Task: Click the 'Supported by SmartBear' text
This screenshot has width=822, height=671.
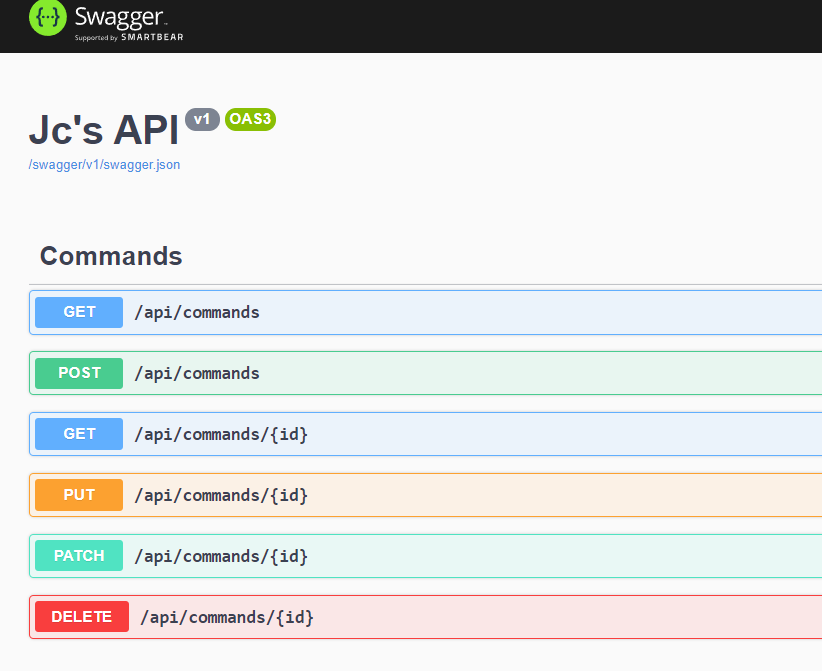Action: click(x=129, y=38)
